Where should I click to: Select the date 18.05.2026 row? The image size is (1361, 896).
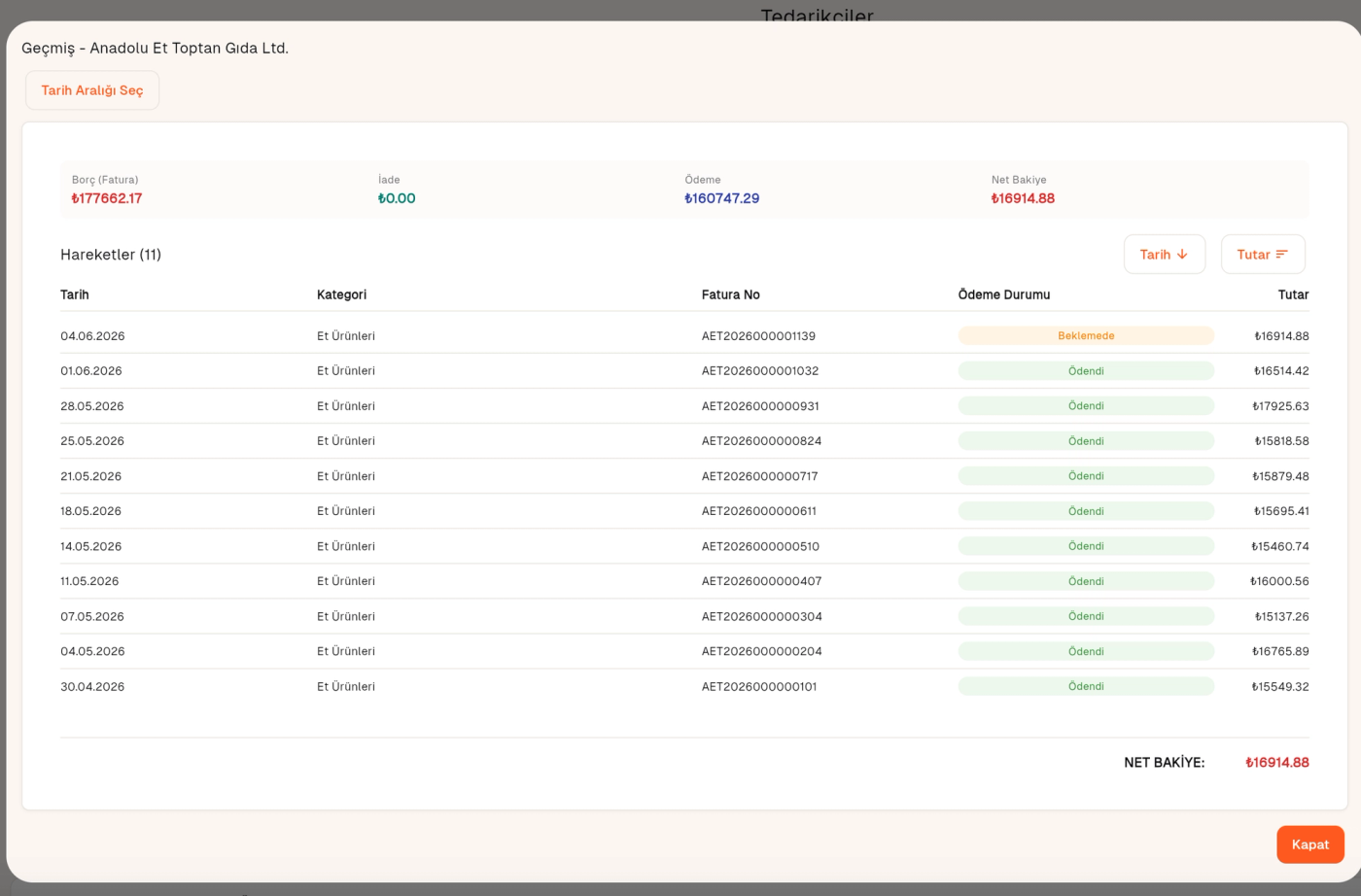[684, 511]
